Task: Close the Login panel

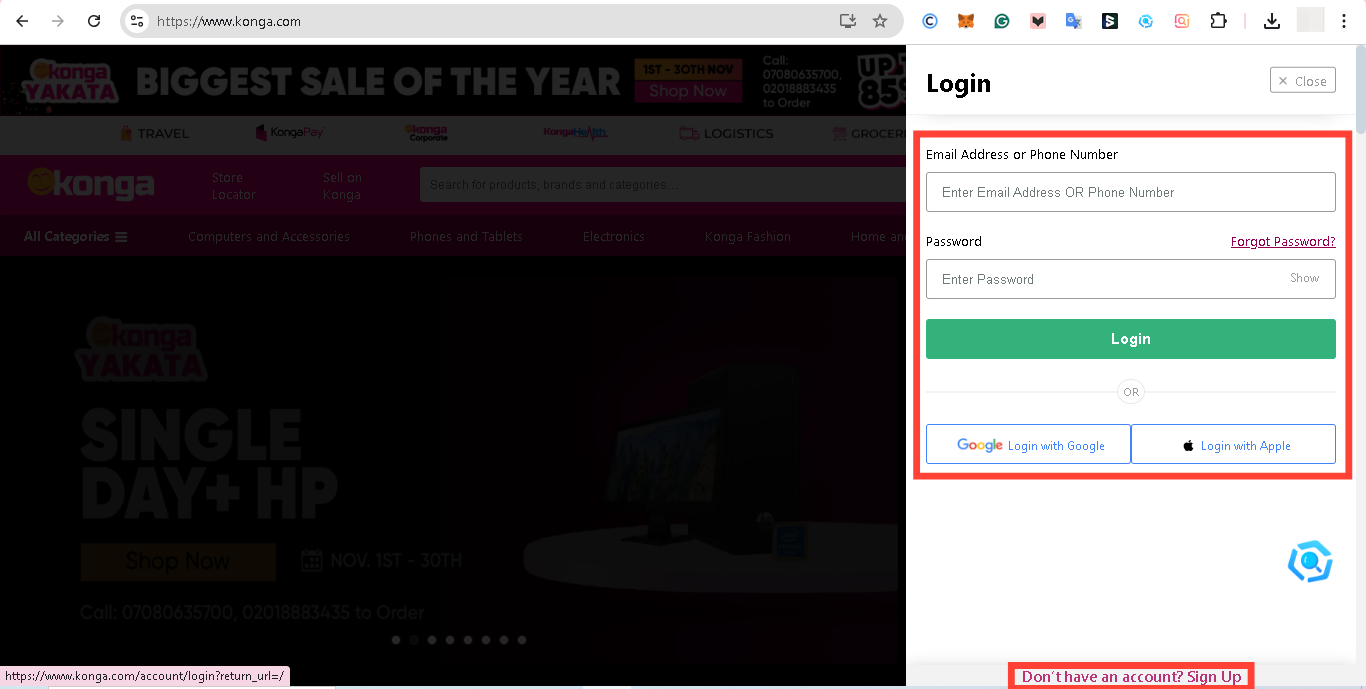Action: tap(1302, 81)
